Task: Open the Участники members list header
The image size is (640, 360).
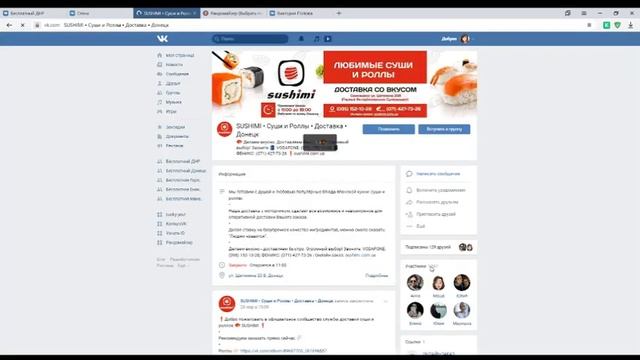Action: point(422,266)
